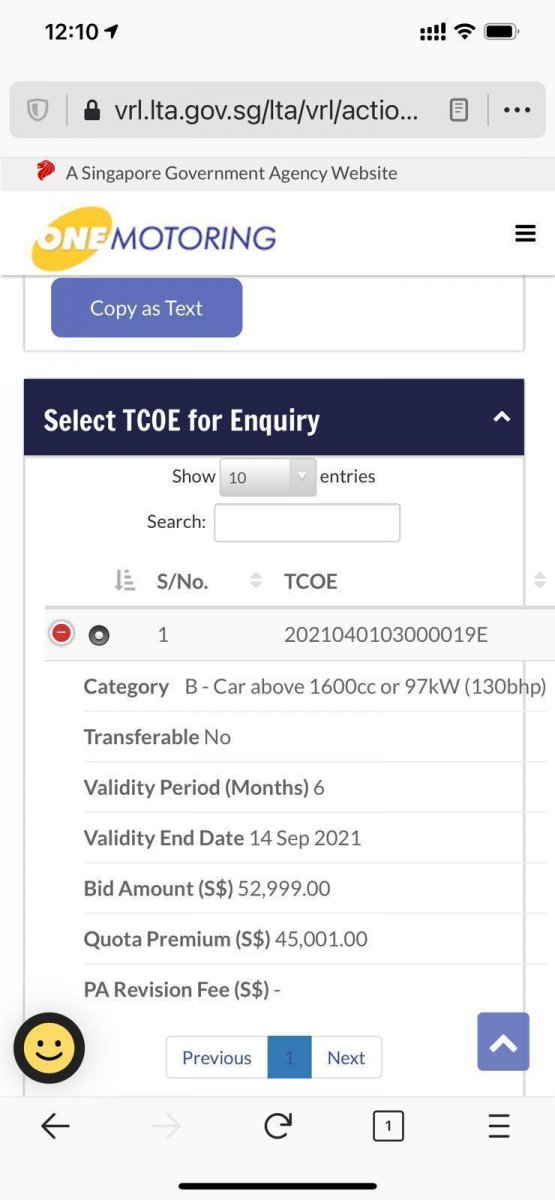This screenshot has width=555, height=1200.
Task: Reload the page with refresh icon
Action: click(x=278, y=1126)
